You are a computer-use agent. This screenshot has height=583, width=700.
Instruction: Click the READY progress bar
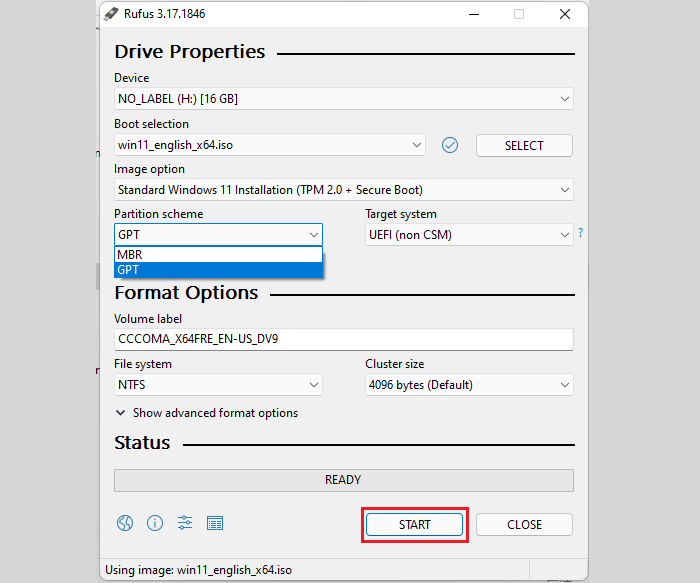344,480
